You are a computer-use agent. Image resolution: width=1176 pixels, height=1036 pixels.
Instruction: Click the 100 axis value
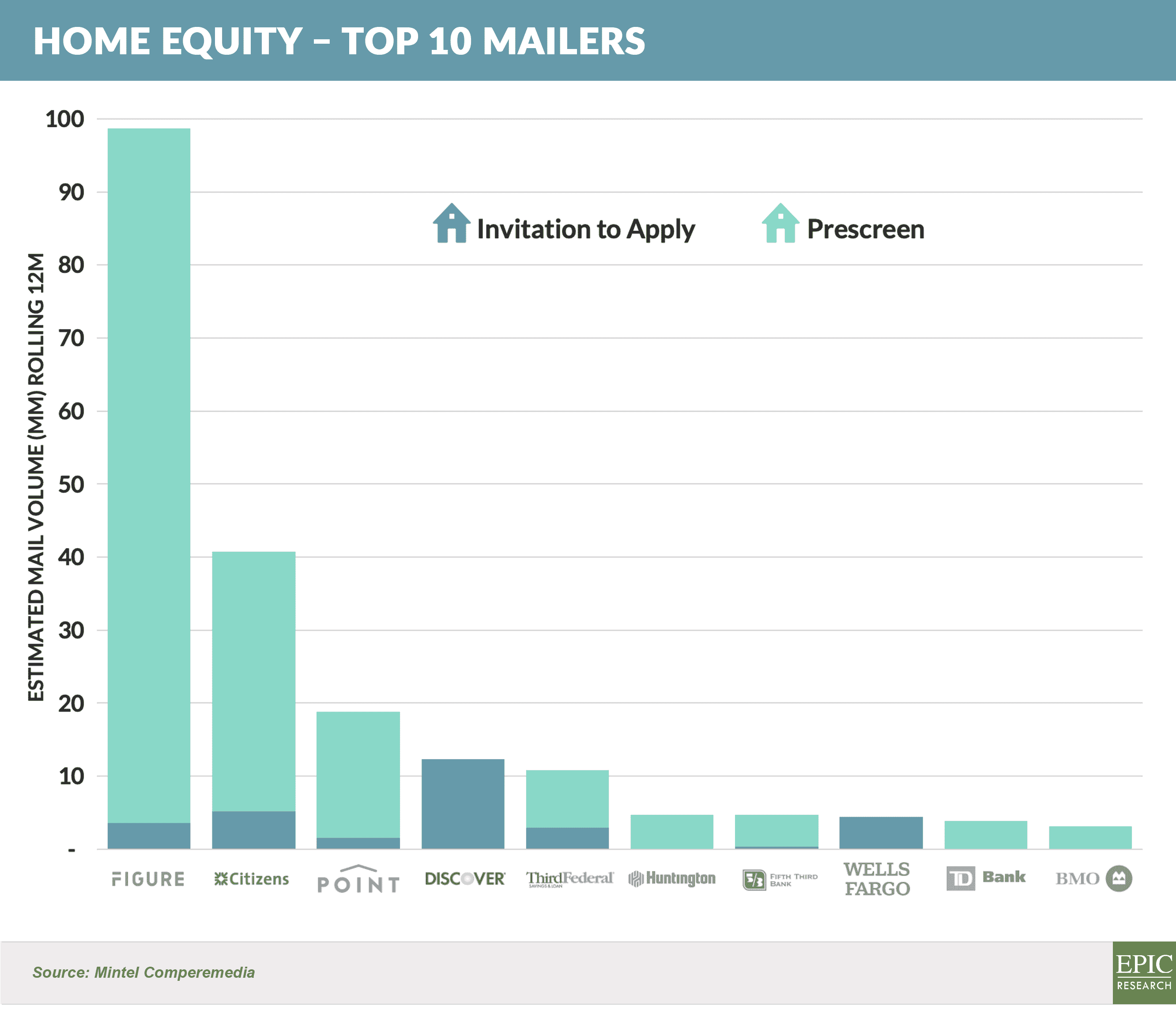[x=65, y=119]
